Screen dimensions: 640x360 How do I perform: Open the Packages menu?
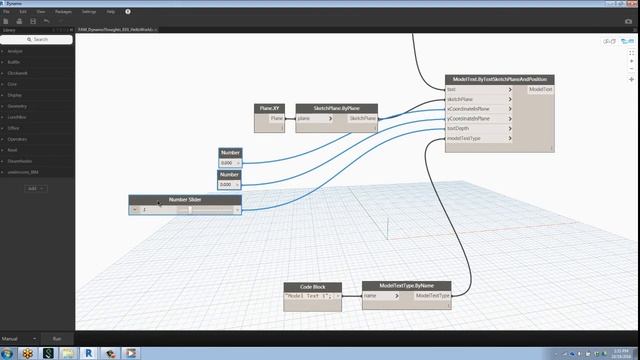point(63,12)
